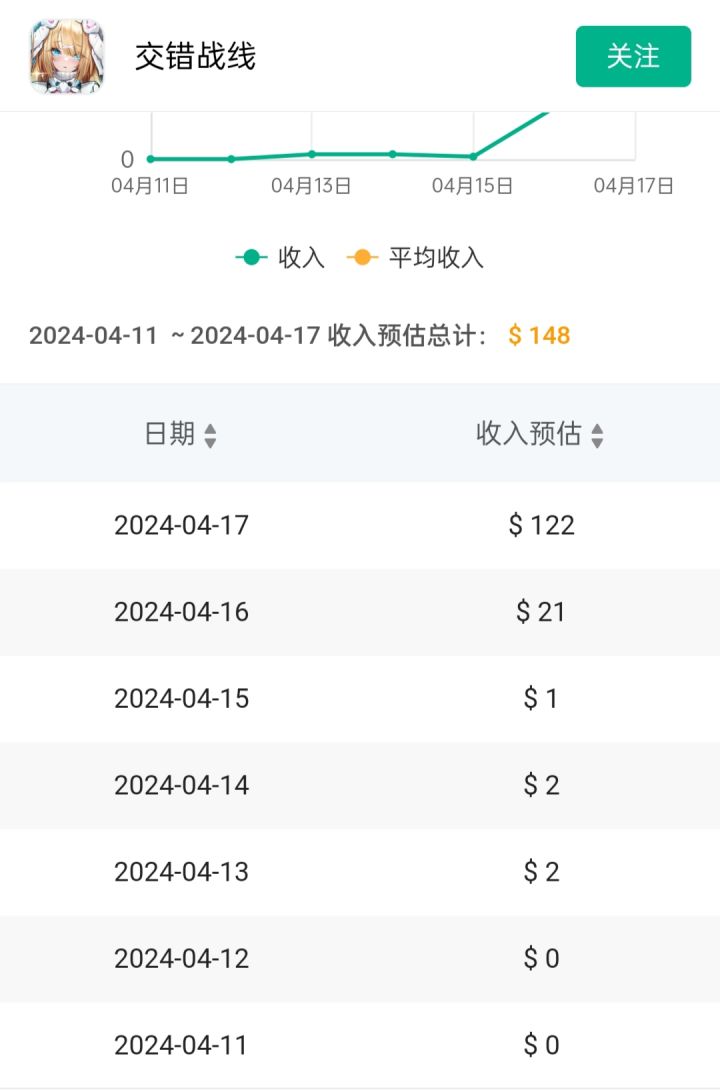Open the 交错战线 app icon
Screen dimensions: 720x1090
67,56
